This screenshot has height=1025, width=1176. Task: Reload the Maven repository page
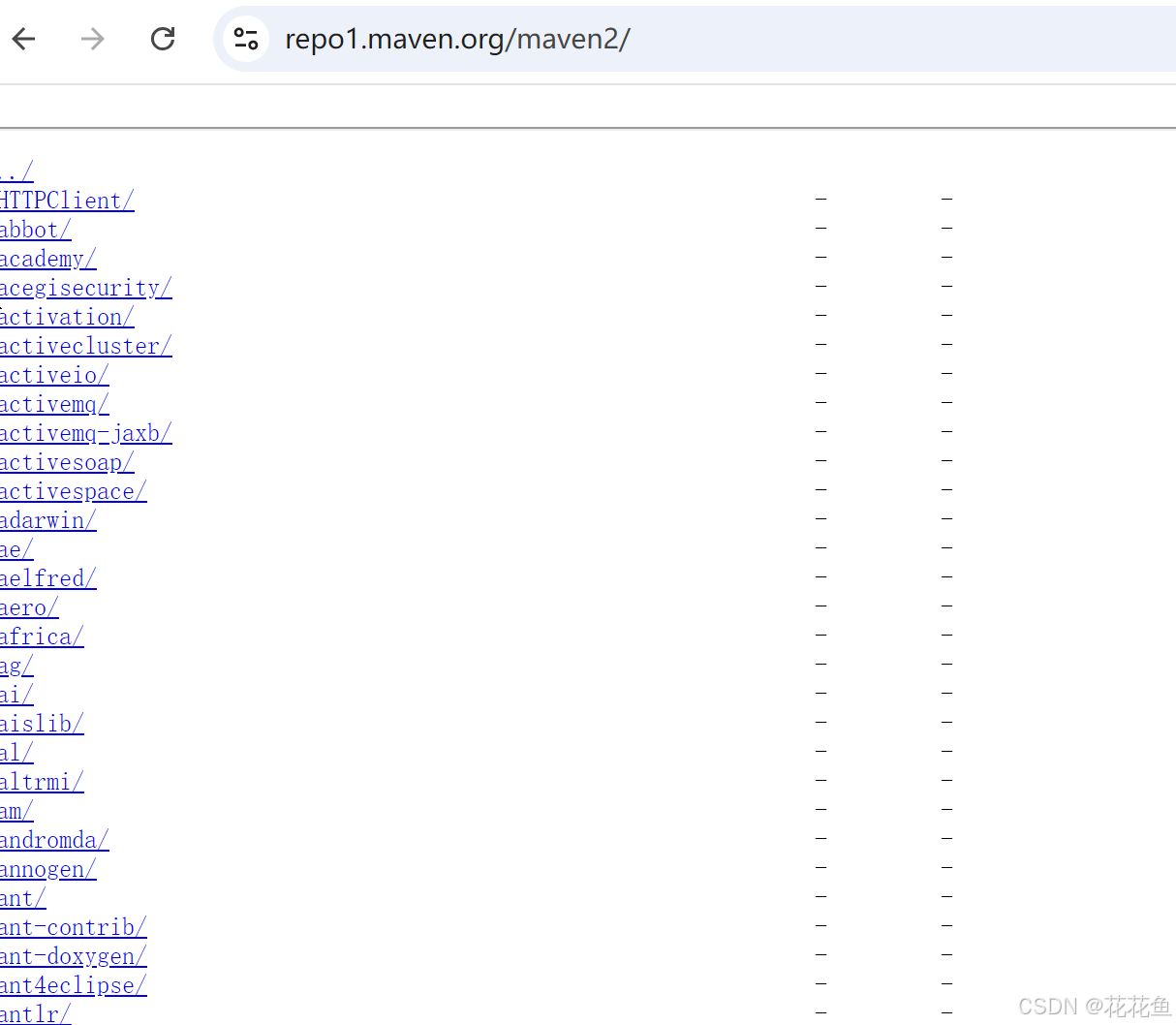coord(163,39)
